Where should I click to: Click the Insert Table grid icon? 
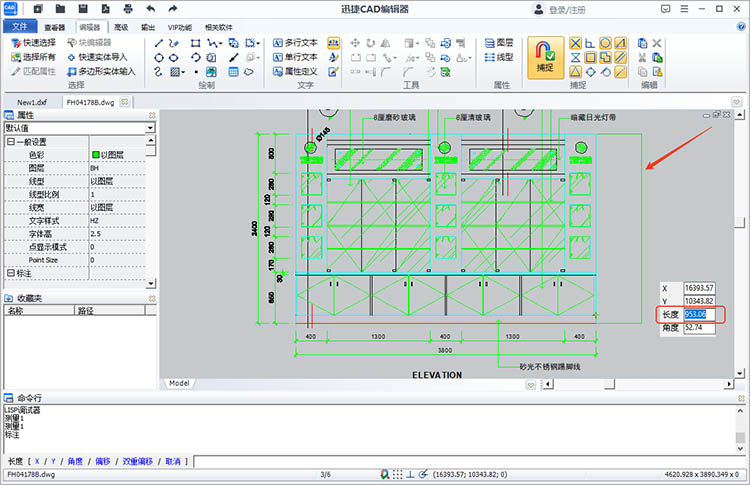[233, 72]
